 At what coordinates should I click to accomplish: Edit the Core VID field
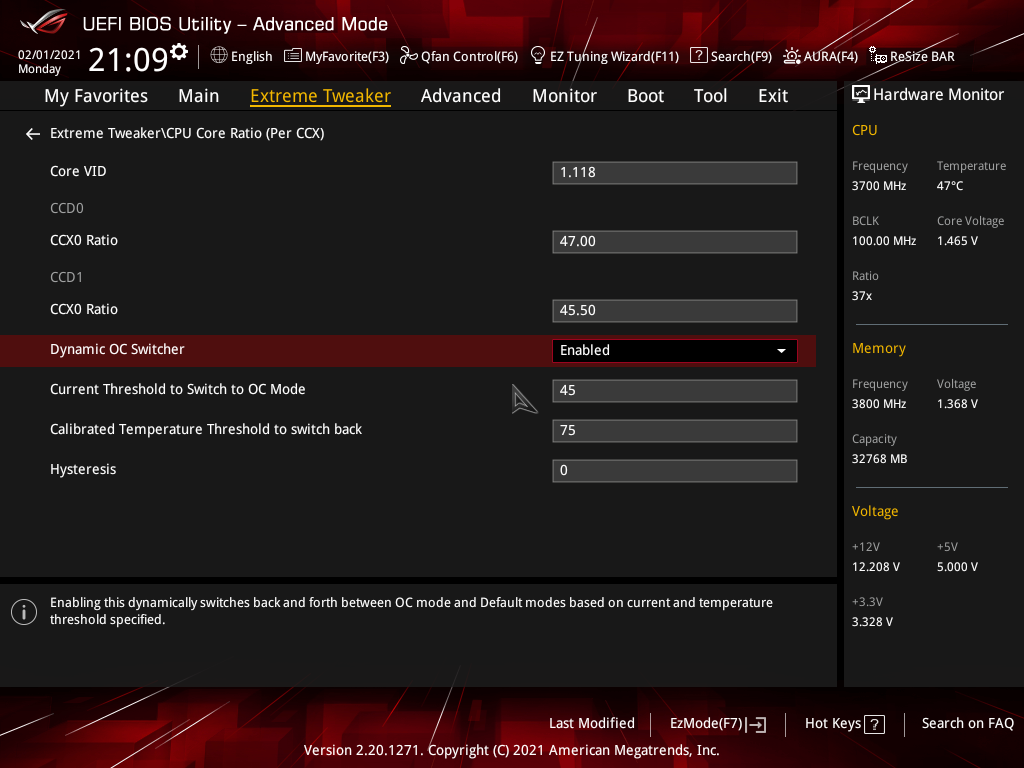[675, 173]
